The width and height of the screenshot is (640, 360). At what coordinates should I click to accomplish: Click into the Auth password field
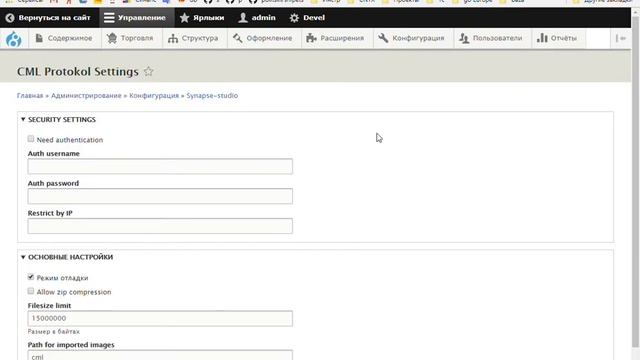pos(160,196)
